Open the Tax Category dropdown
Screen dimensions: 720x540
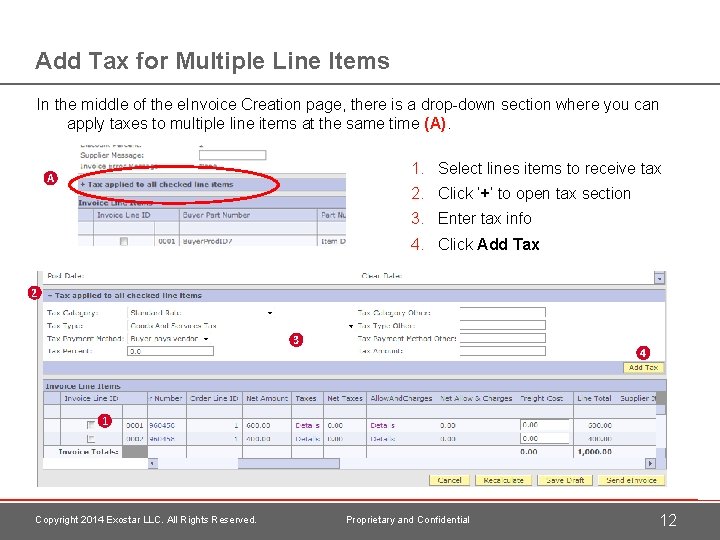pyautogui.click(x=270, y=313)
